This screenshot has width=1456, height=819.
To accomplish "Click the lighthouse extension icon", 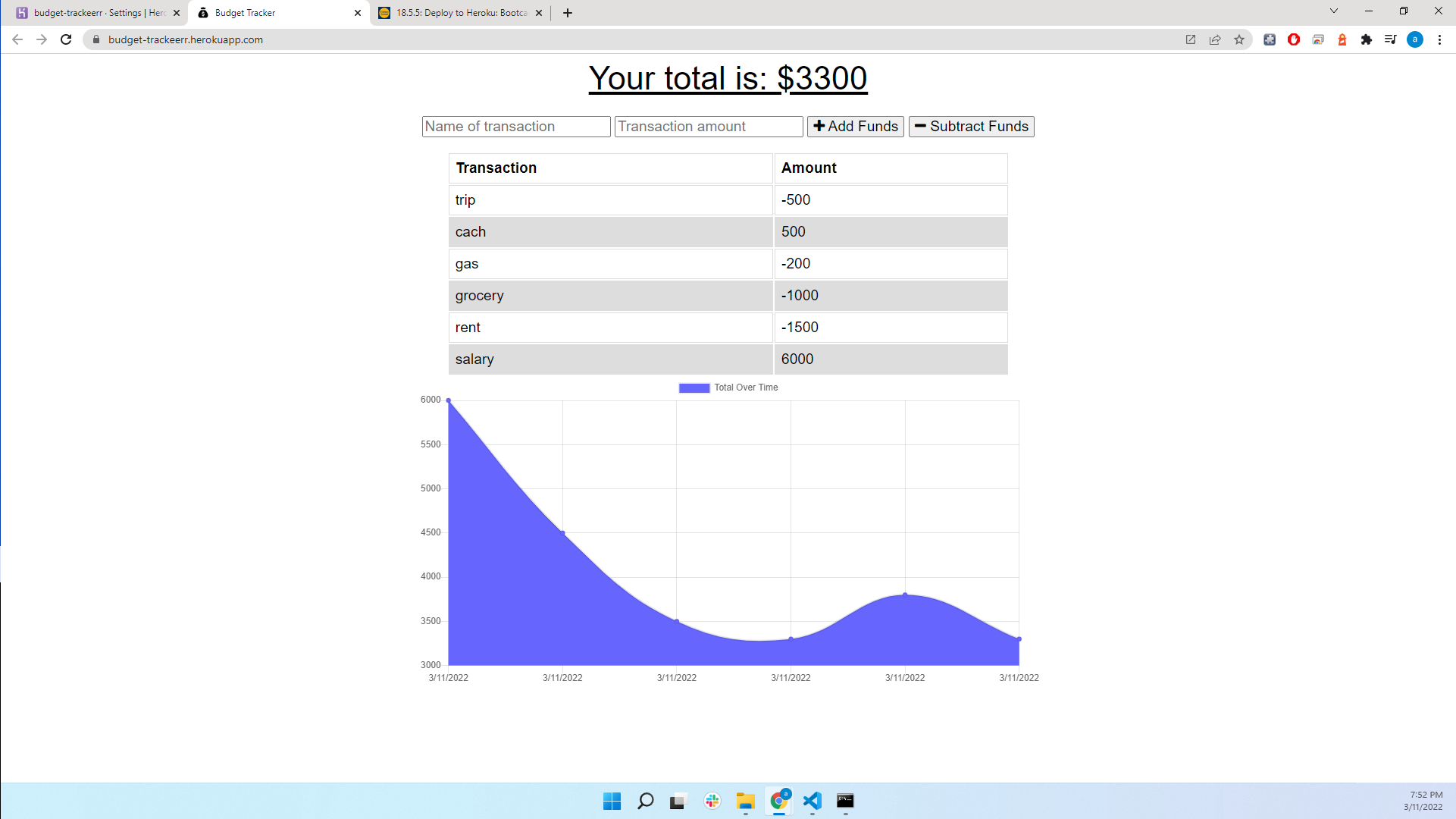I will coord(1342,39).
